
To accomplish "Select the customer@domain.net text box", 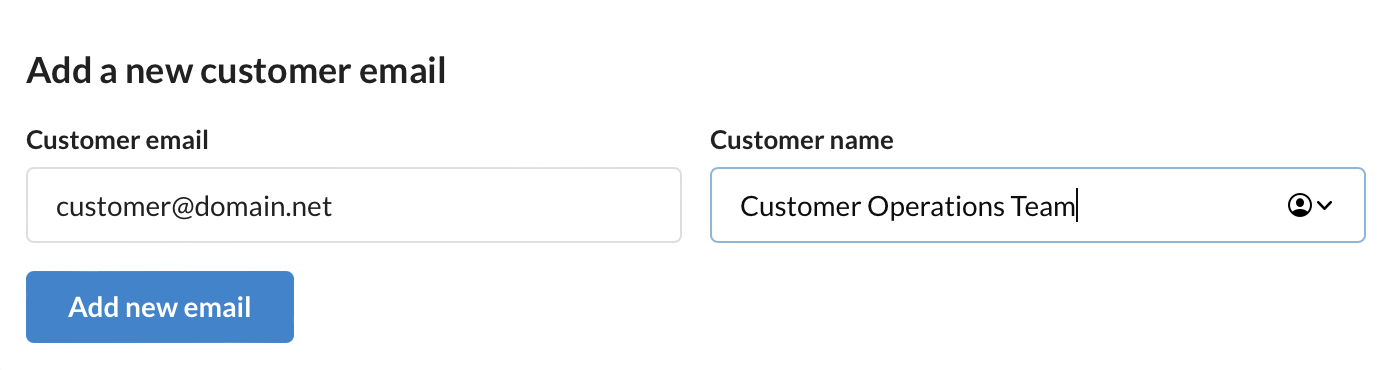I will click(354, 205).
